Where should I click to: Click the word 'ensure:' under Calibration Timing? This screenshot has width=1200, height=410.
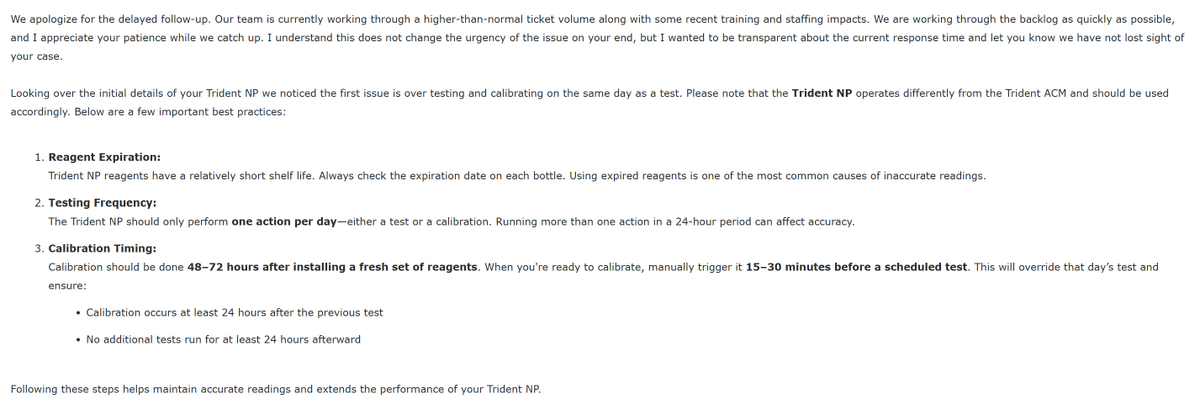[67, 285]
